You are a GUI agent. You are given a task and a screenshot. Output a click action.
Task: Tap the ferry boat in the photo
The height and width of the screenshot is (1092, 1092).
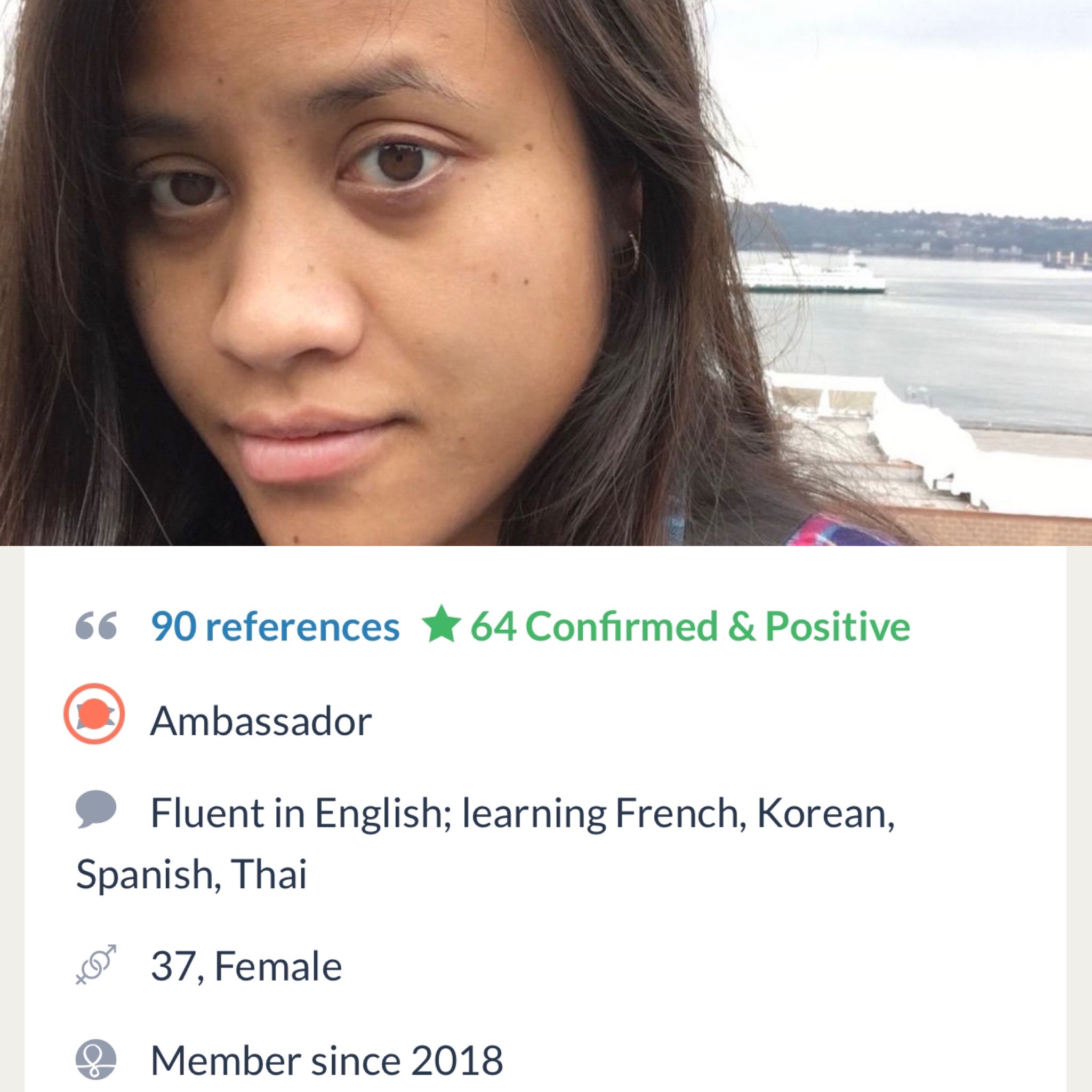pyautogui.click(x=813, y=274)
